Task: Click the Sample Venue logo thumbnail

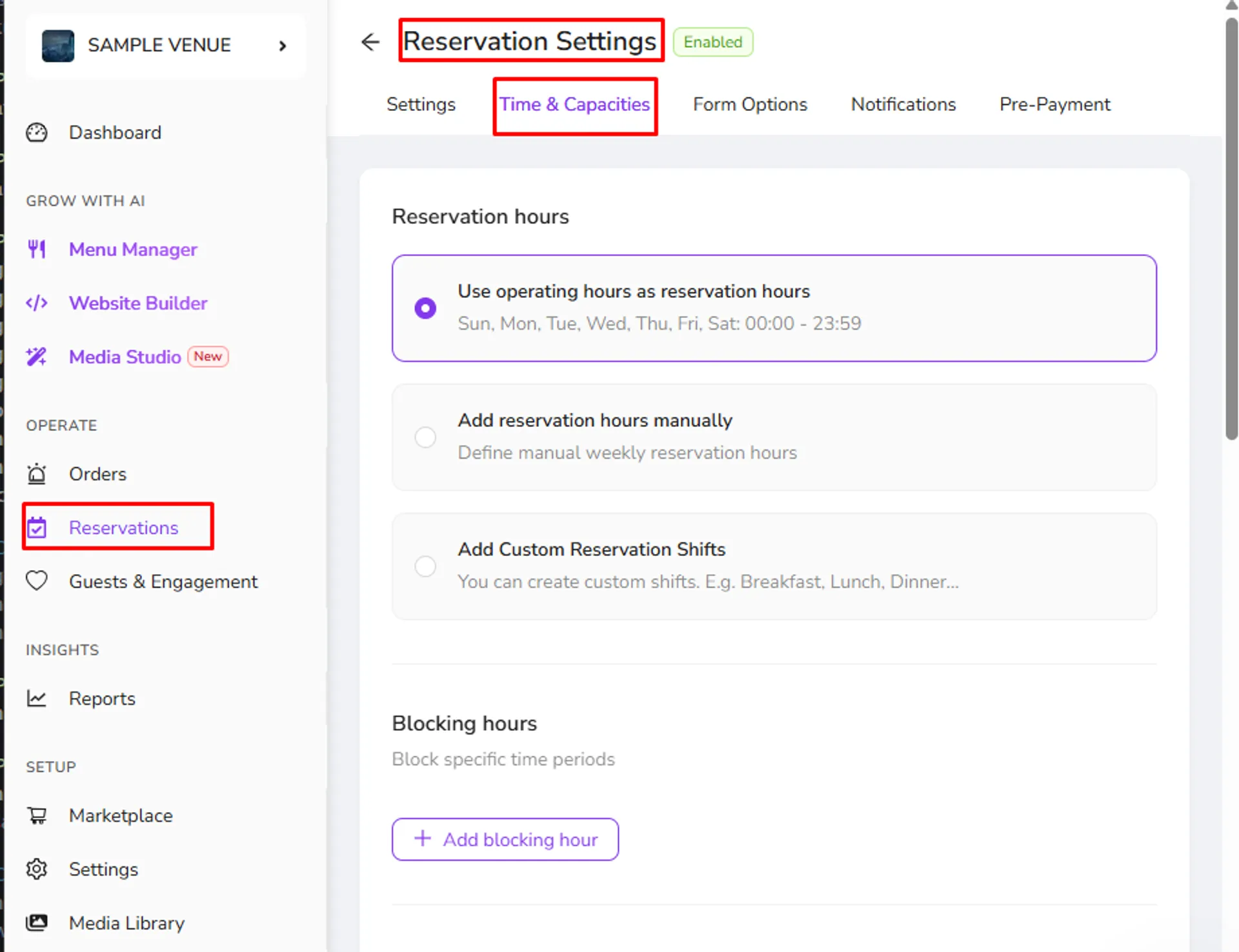Action: (58, 45)
